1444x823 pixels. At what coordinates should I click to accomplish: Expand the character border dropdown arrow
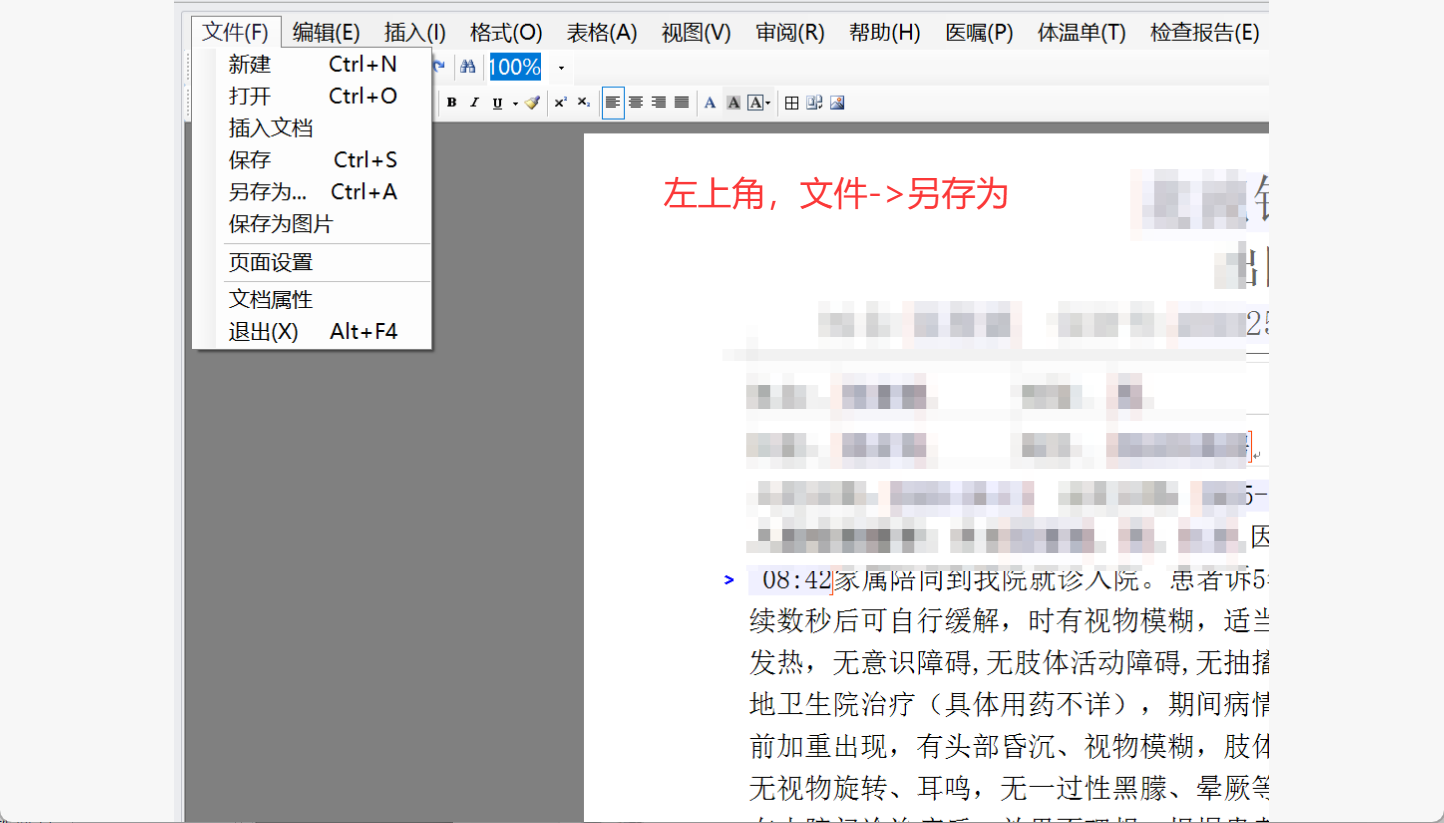[768, 103]
